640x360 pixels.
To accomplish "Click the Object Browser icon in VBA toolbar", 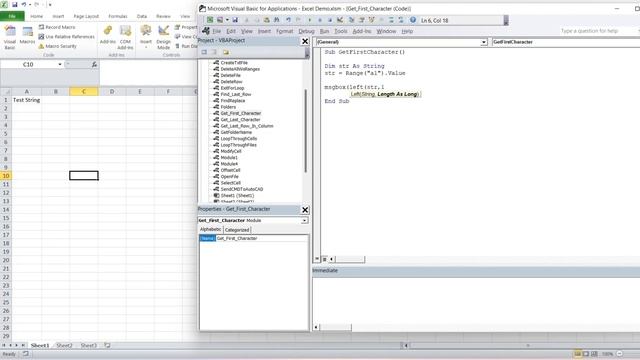I will point(371,20).
